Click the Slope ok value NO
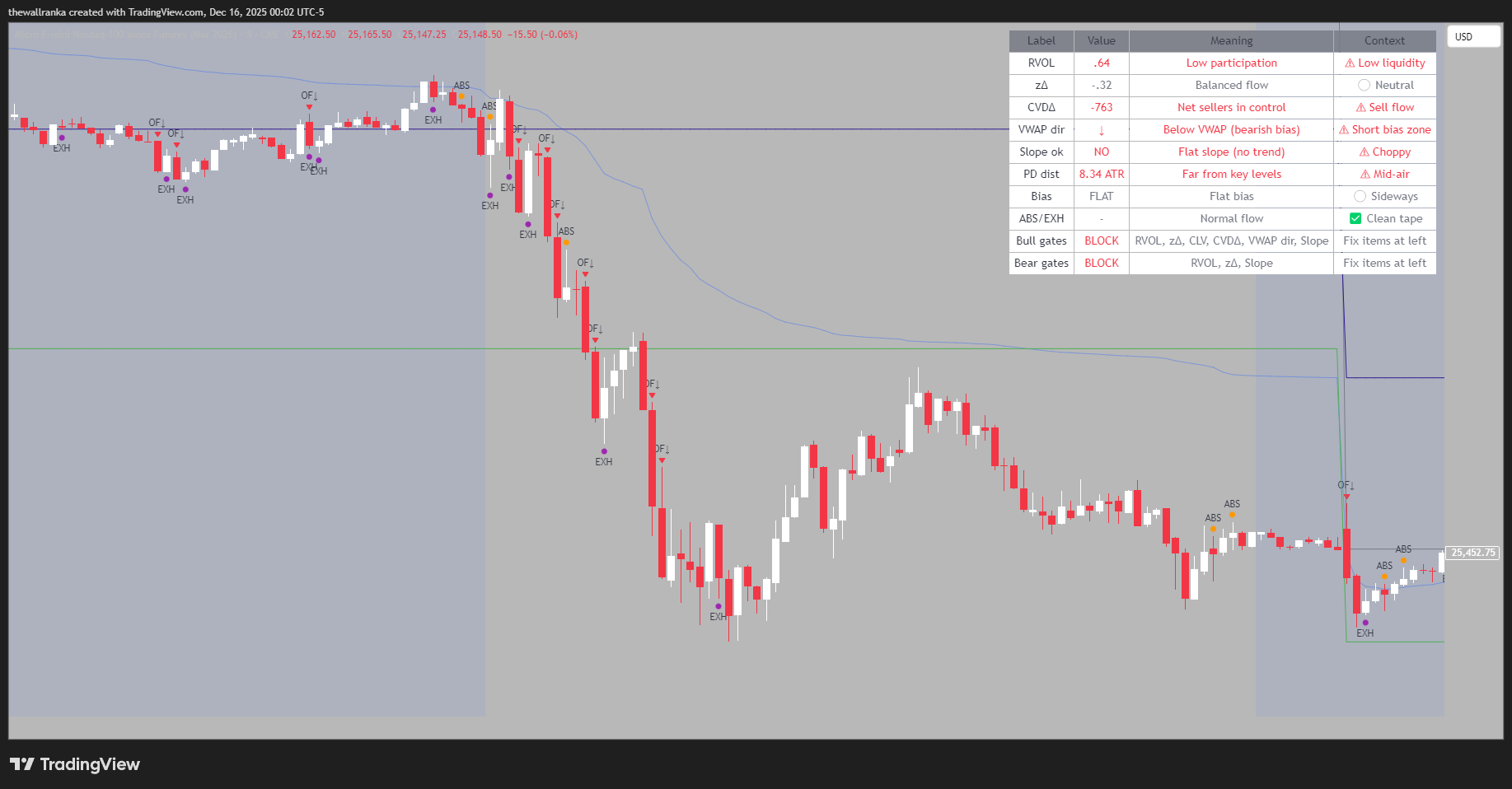The width and height of the screenshot is (1512, 789). point(1102,152)
